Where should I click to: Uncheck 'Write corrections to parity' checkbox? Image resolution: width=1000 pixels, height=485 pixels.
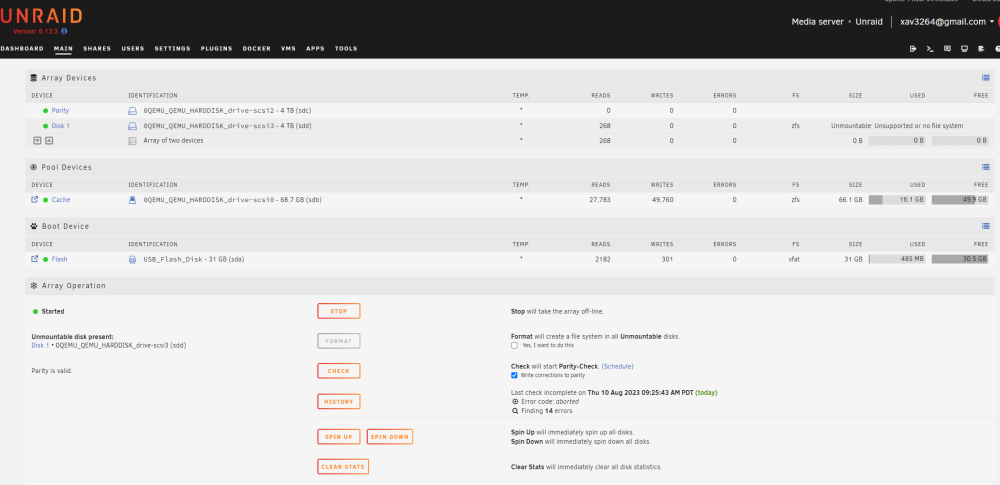tap(514, 375)
